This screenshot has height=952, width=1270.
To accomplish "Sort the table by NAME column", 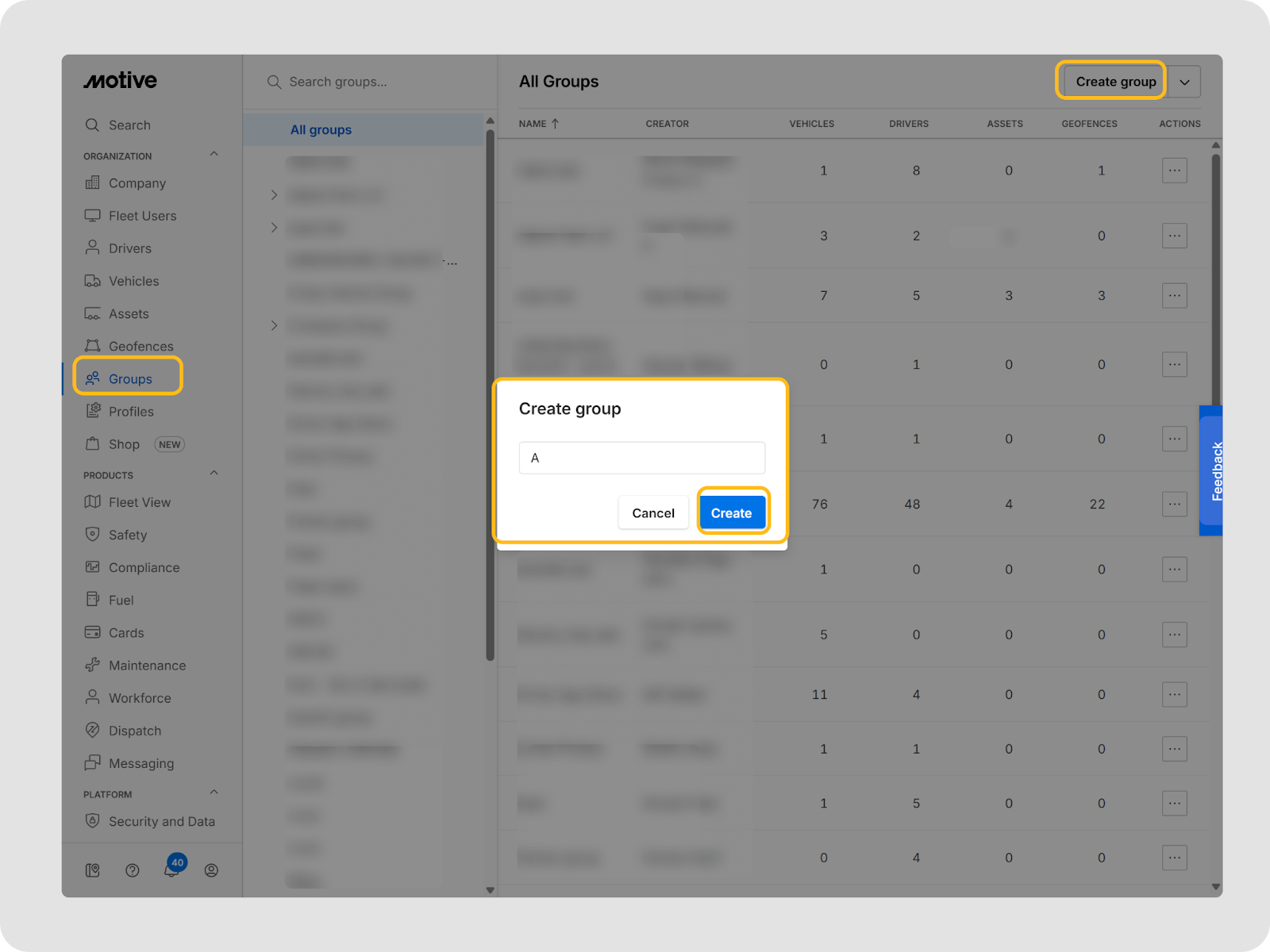I will 539,124.
